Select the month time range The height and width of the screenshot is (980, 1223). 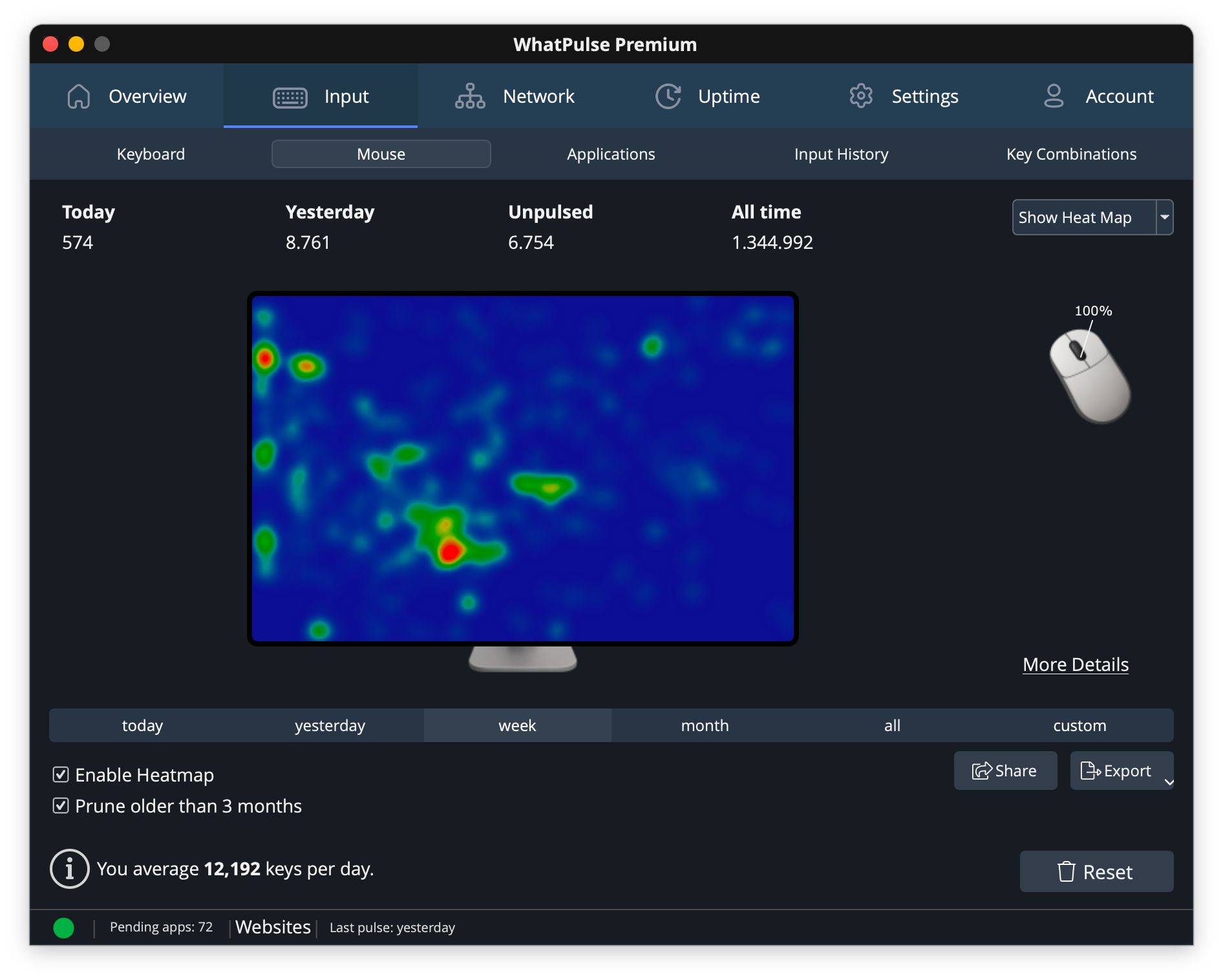point(705,725)
